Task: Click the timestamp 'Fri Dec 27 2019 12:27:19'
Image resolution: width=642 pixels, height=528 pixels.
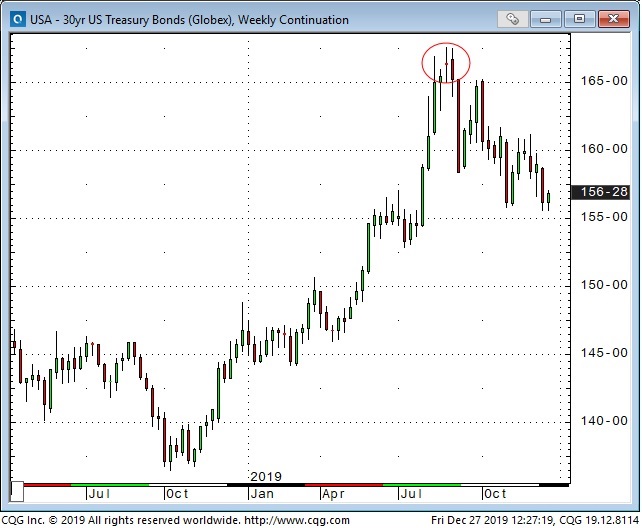Action: pos(493,520)
